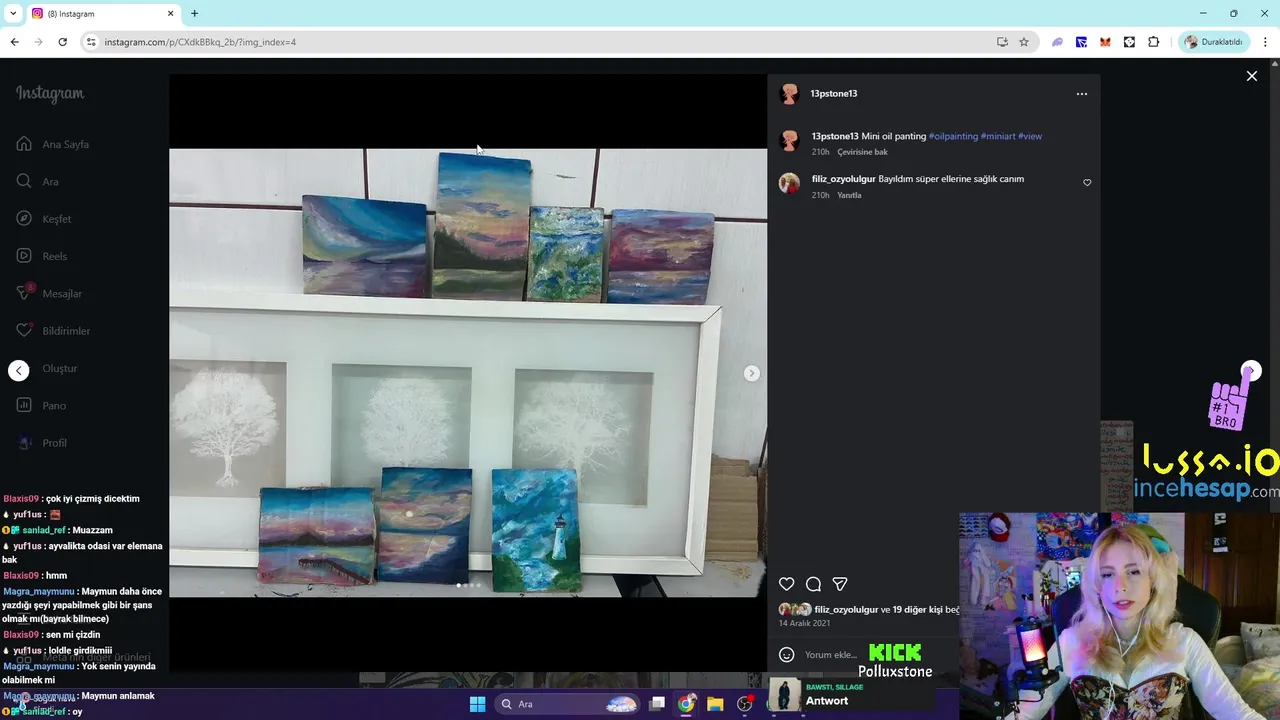Click filiz_ozyolulgur username in the comment
Viewport: 1280px width, 720px height.
pos(843,179)
